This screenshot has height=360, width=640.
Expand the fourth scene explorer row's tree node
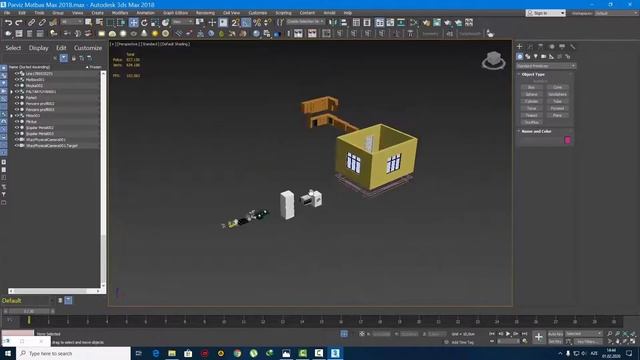click(x=12, y=92)
